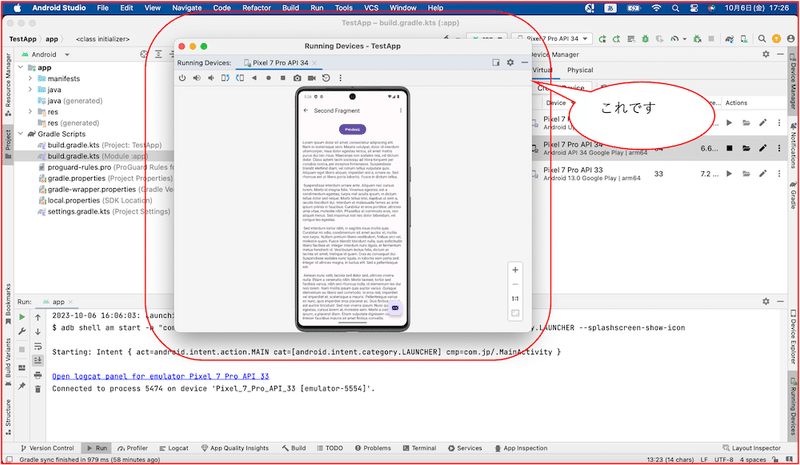This screenshot has height=465, width=800.
Task: Toggle Build Variants sidebar button
Action: [8, 361]
